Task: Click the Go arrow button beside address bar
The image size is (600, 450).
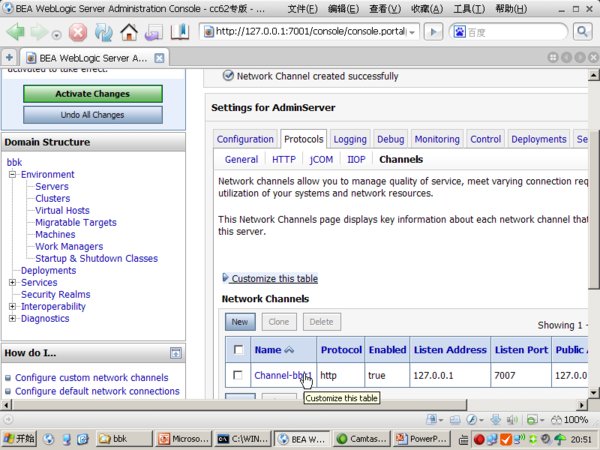Action: 433,32
